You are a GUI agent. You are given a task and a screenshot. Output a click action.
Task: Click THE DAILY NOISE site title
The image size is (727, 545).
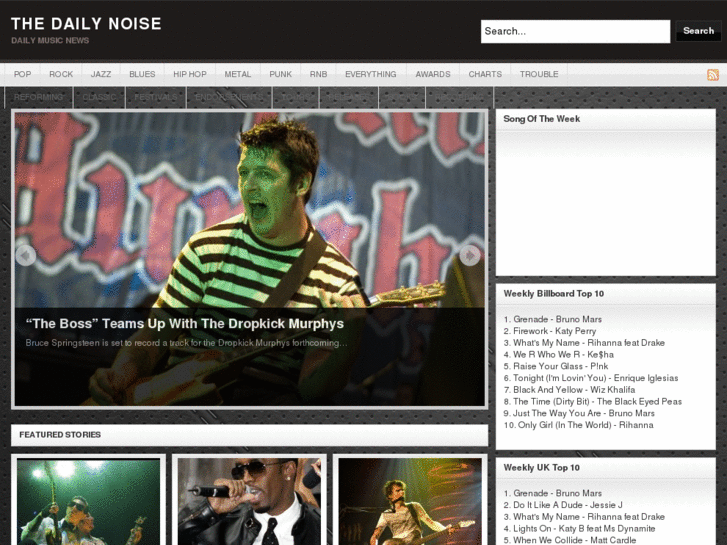86,24
